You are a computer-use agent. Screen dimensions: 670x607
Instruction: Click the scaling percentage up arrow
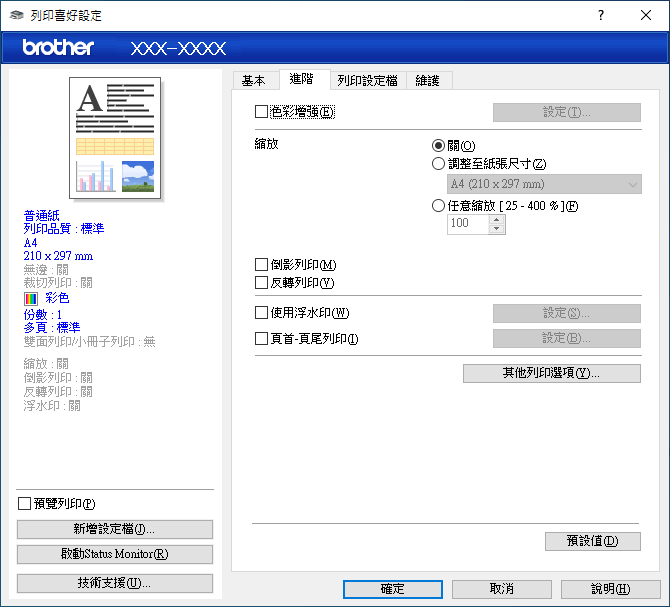coord(496,220)
